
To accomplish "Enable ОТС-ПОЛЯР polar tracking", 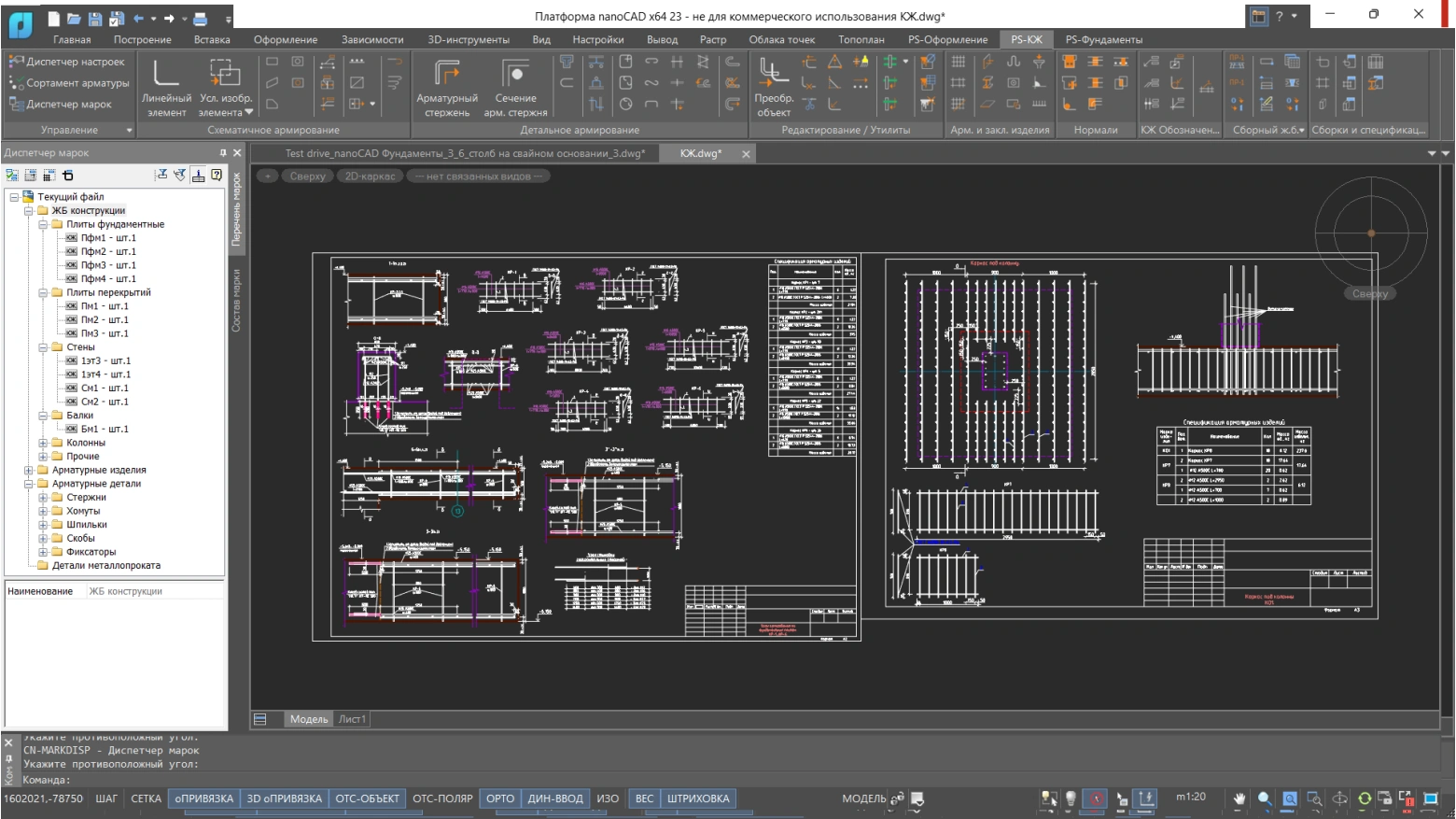I will [x=442, y=798].
